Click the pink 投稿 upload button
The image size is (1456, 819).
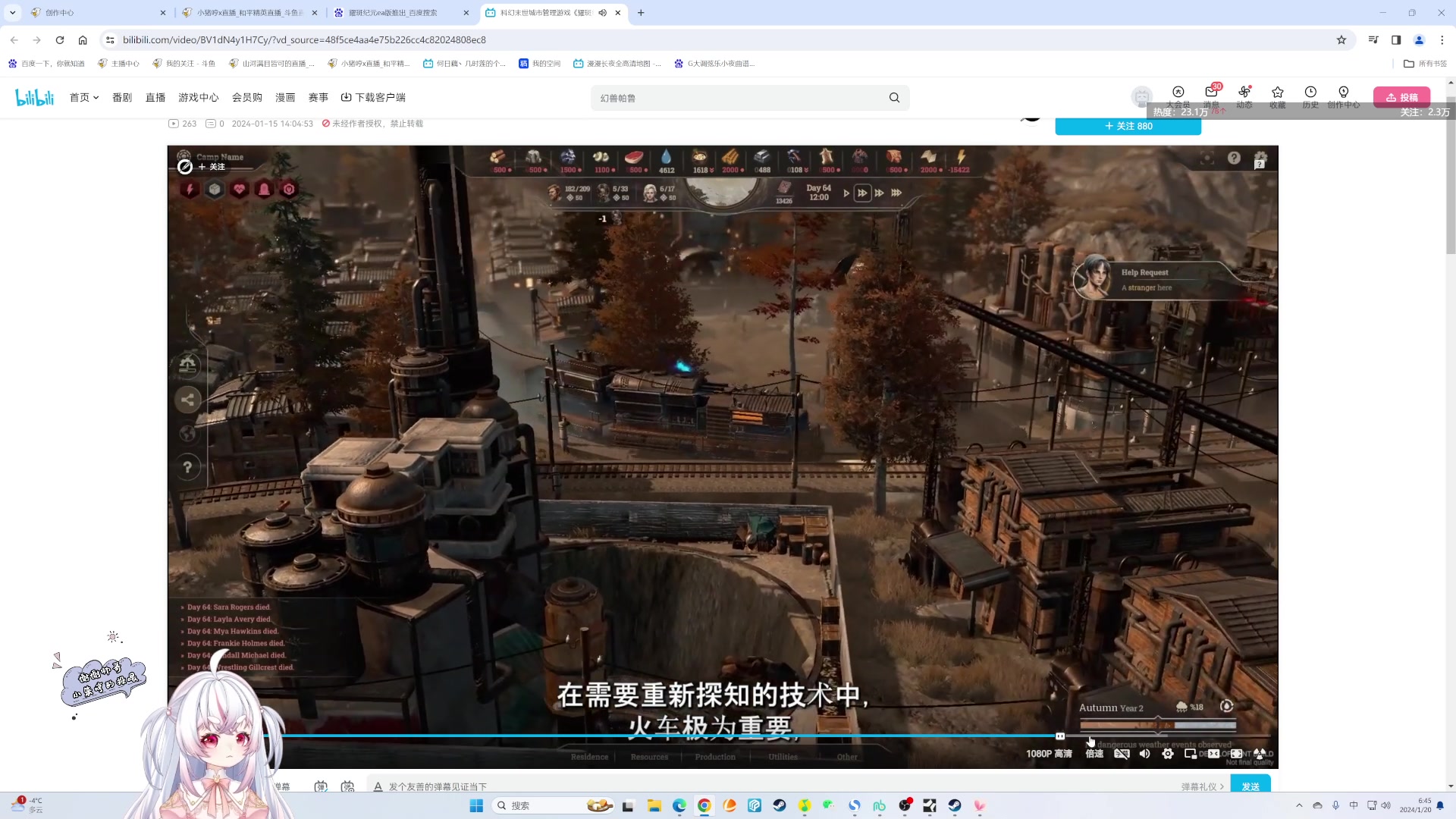pos(1401,97)
